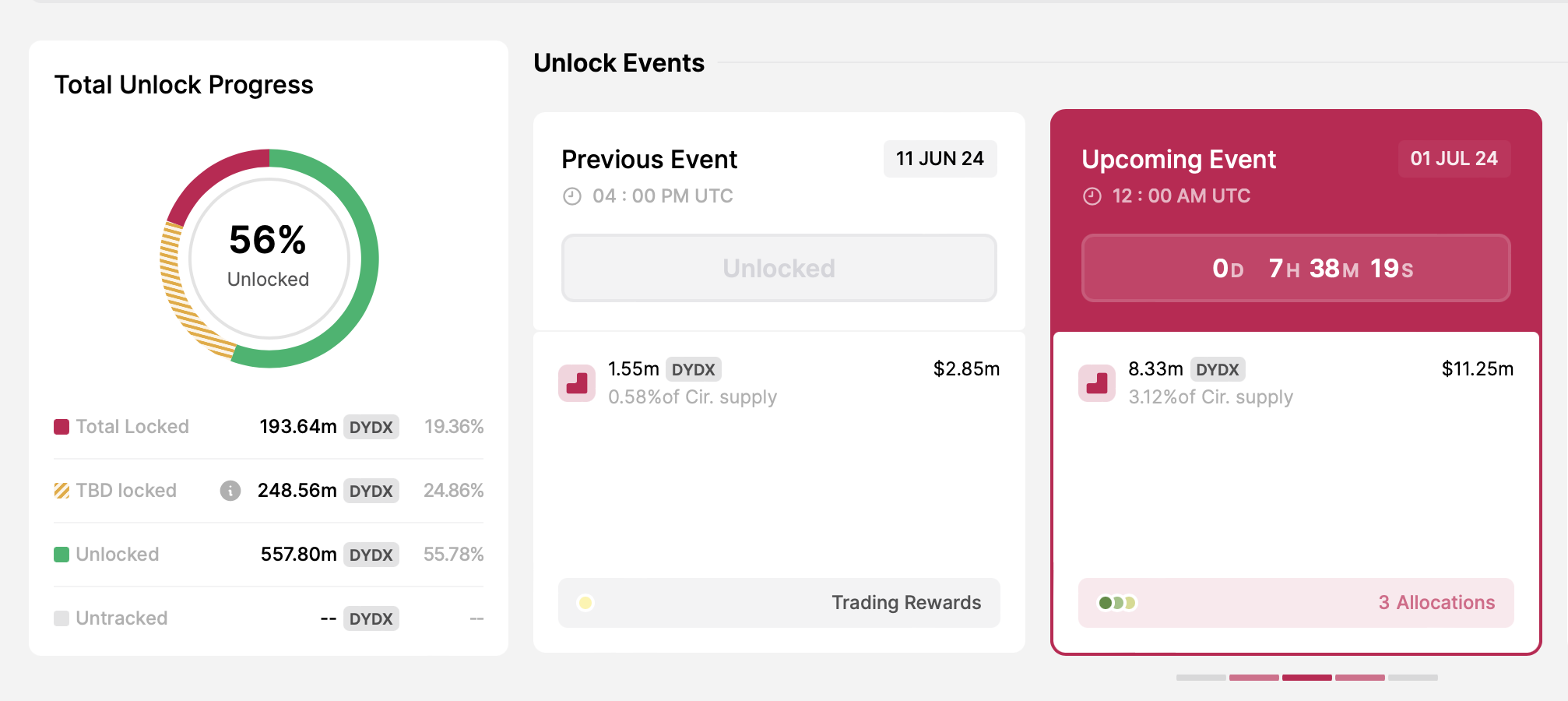Go to the last carousel page indicator
Image resolution: width=1568 pixels, height=701 pixels.
(x=1412, y=678)
